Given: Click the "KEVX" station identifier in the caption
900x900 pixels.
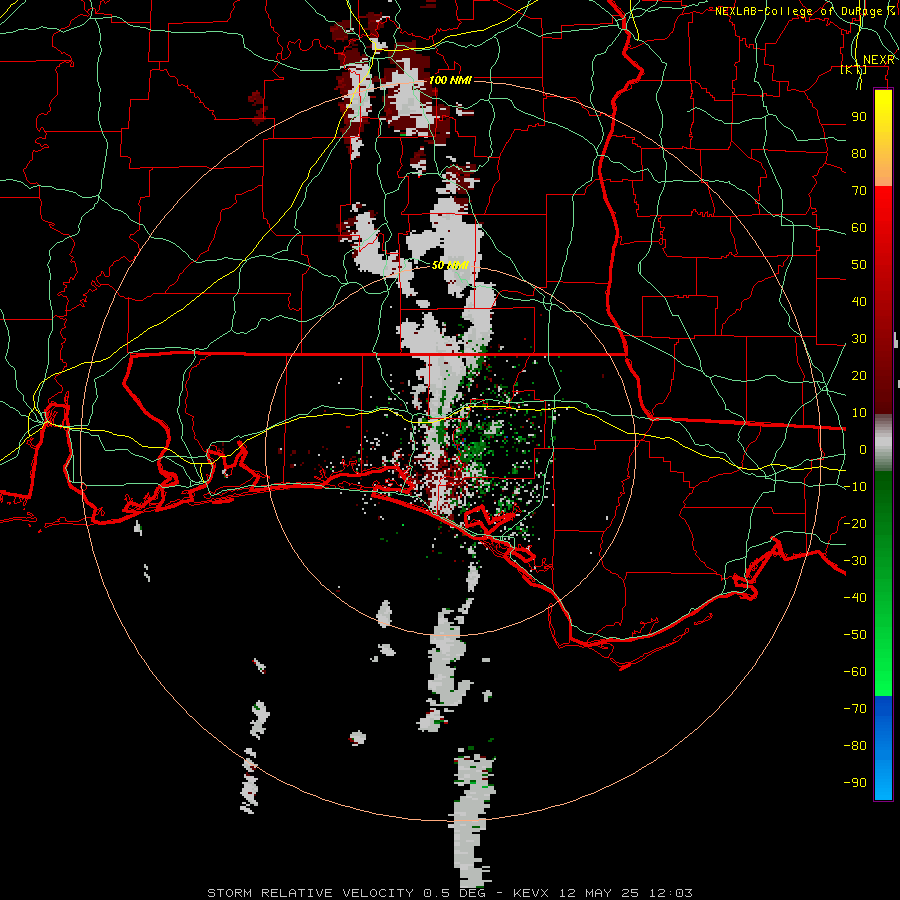Looking at the screenshot, I should [531, 893].
